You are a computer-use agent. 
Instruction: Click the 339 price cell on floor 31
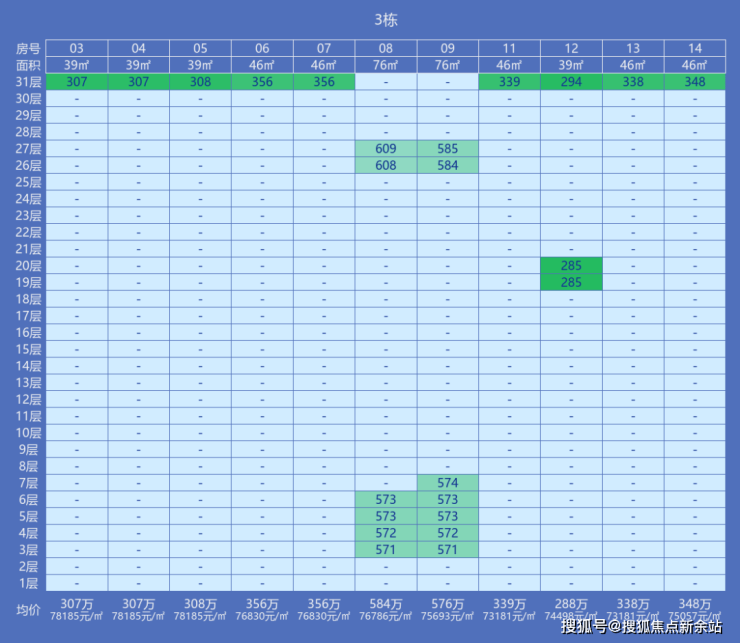click(509, 82)
